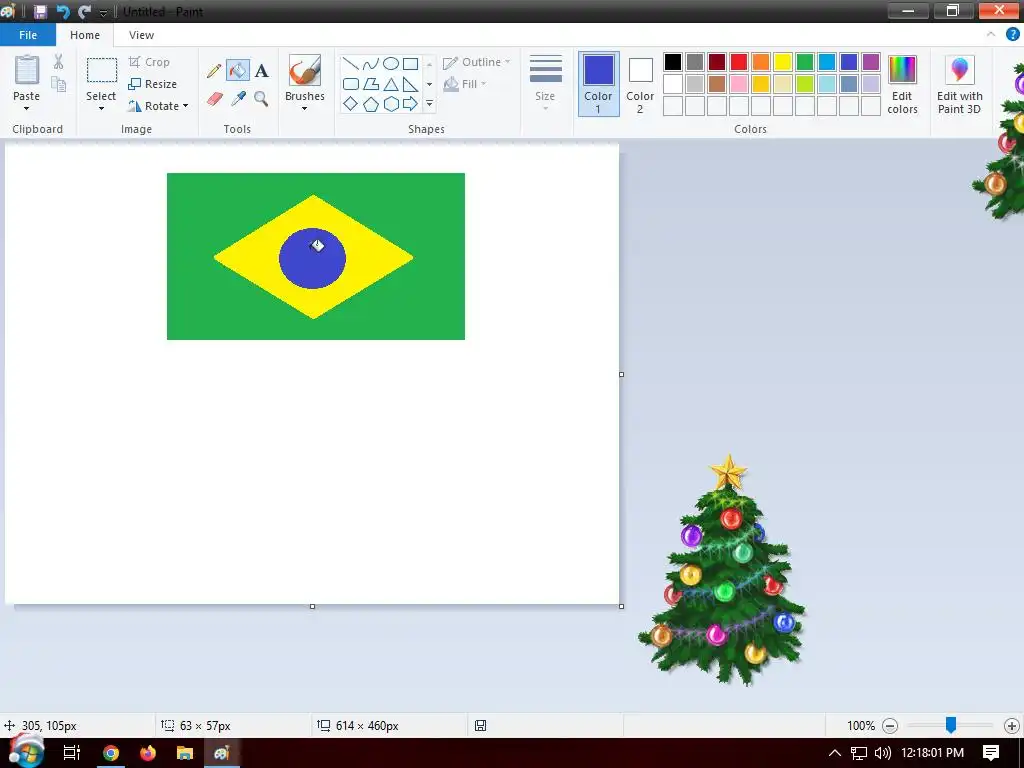
Task: Open Edit with Paint 3D
Action: [959, 85]
